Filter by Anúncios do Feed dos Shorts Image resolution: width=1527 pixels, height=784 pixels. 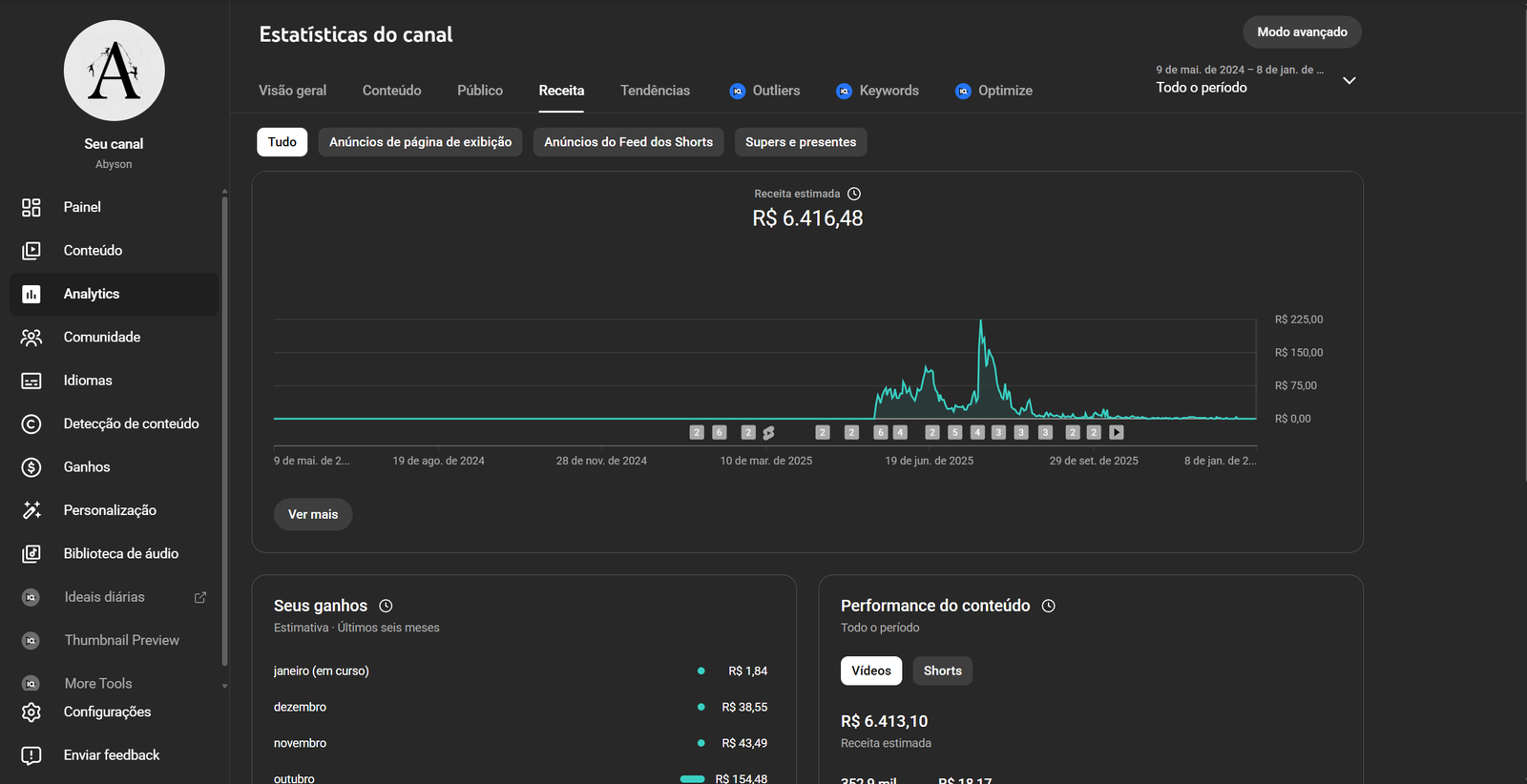[628, 142]
